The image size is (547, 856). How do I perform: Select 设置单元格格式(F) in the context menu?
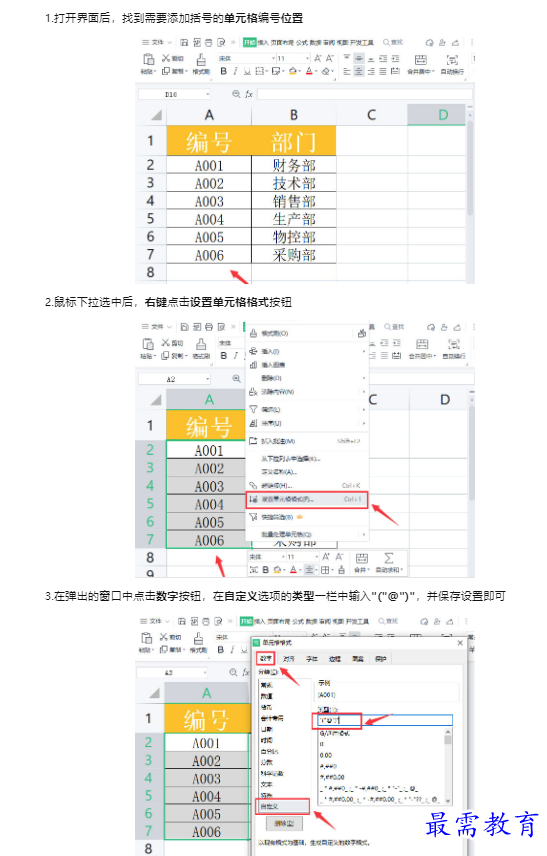307,499
